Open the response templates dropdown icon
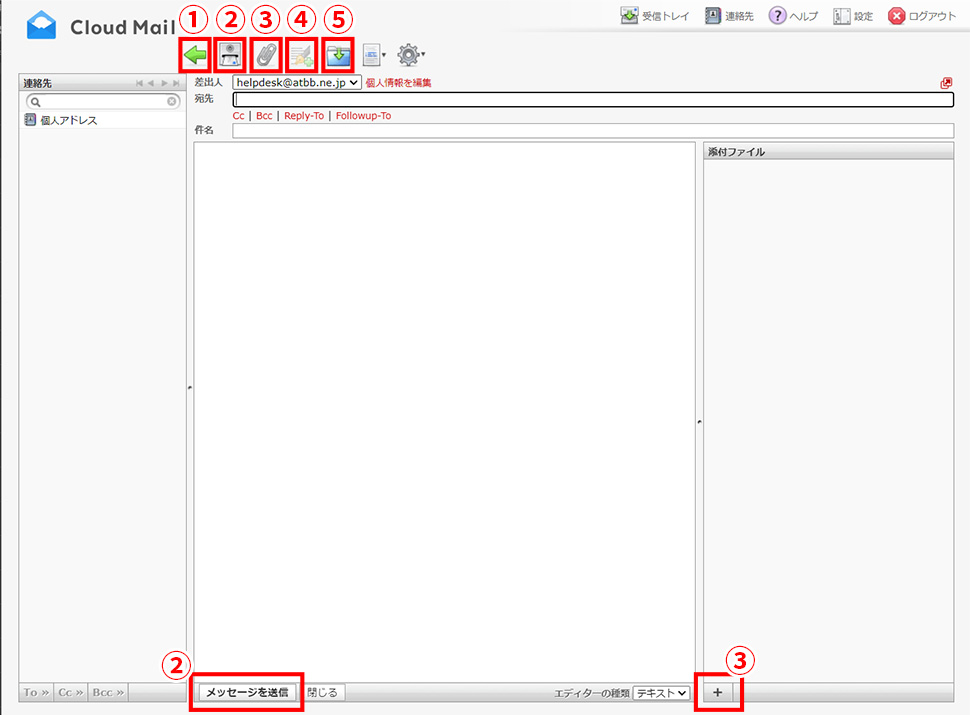The width and height of the screenshot is (970, 715). pyautogui.click(x=374, y=55)
